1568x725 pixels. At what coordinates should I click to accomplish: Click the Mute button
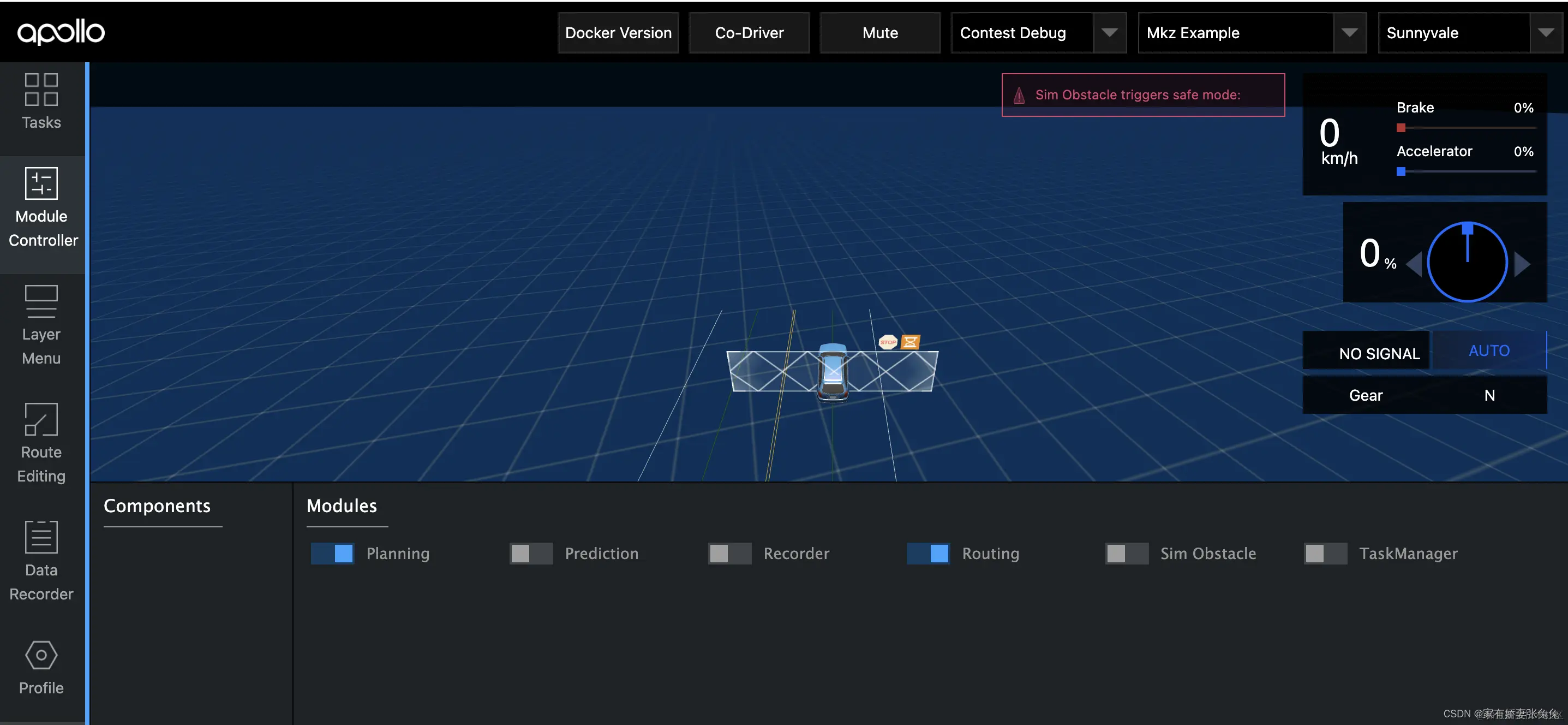[879, 33]
